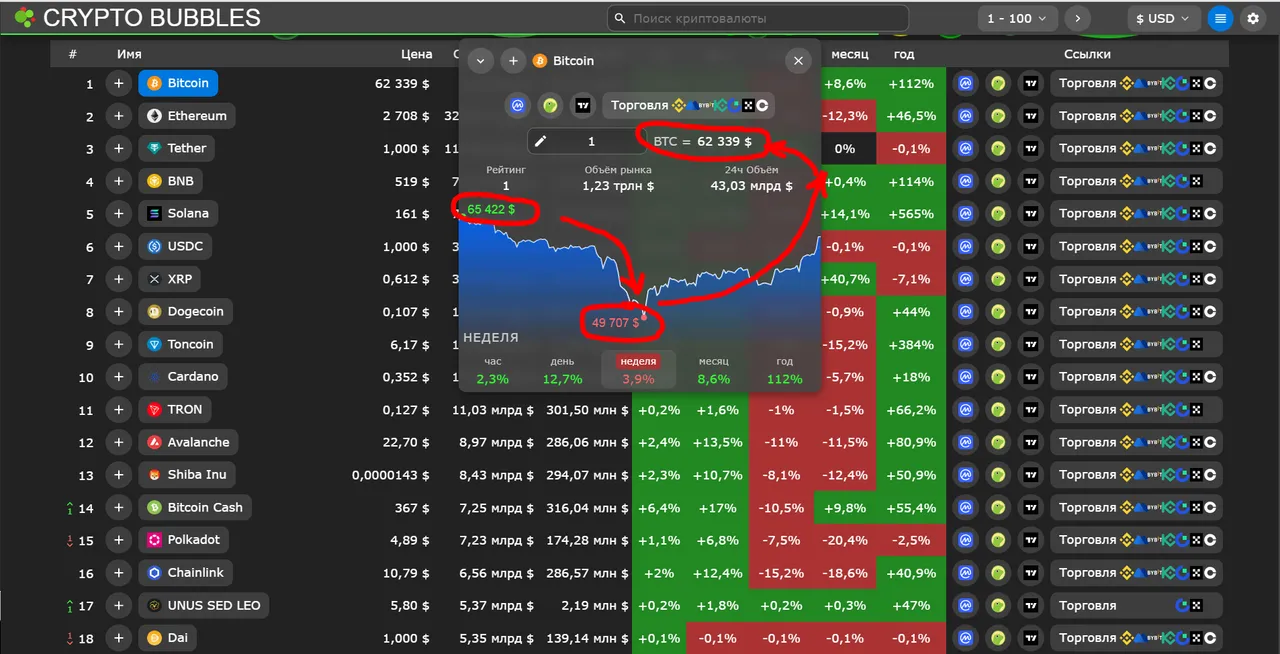Click Polkadot yearly change -2,5%

point(910,540)
